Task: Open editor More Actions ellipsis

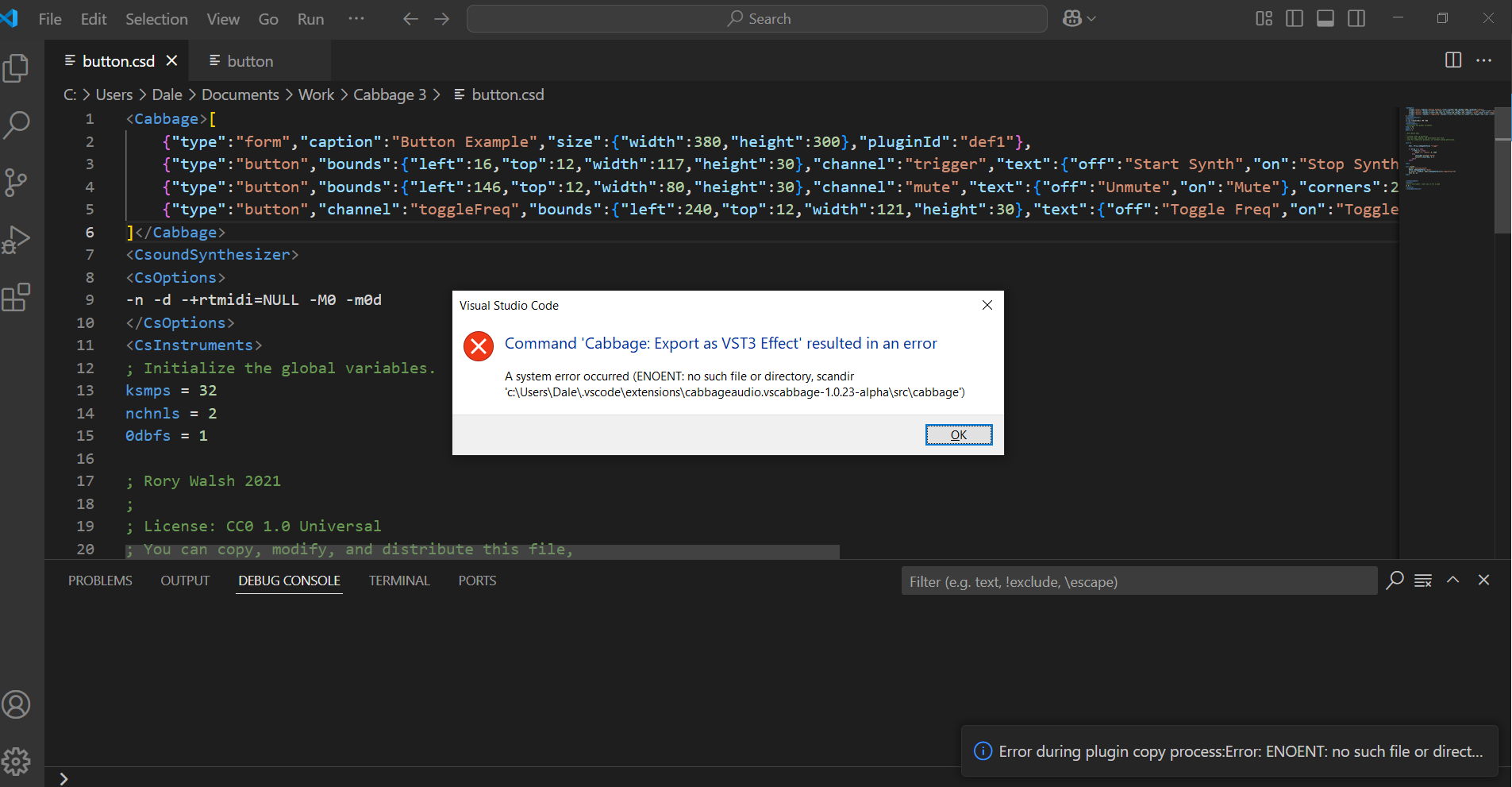Action: 1484,60
